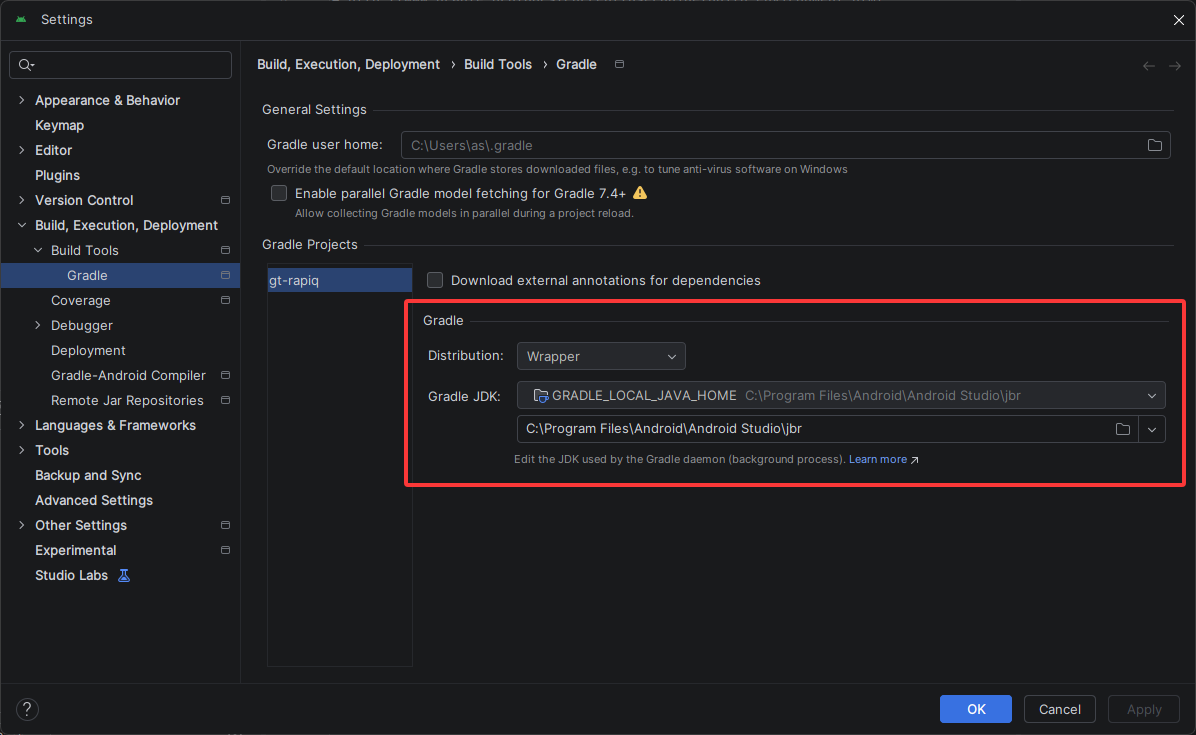Click project marker icon next to Experimental
1196x735 pixels.
[225, 550]
